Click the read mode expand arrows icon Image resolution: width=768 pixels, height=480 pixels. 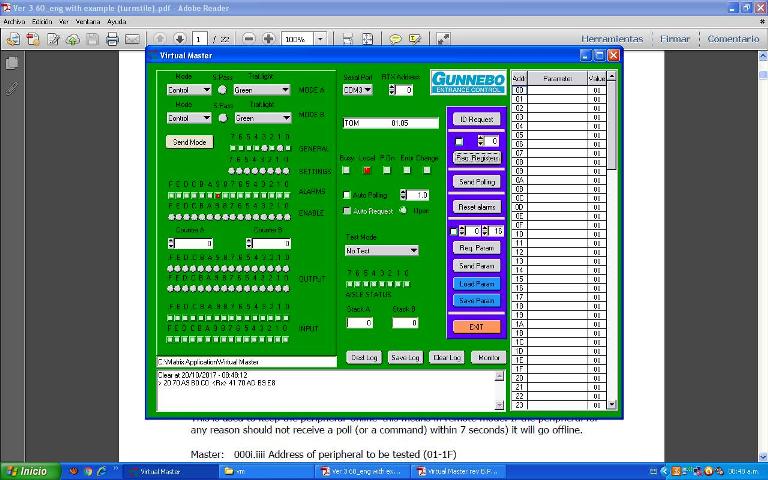(x=443, y=39)
